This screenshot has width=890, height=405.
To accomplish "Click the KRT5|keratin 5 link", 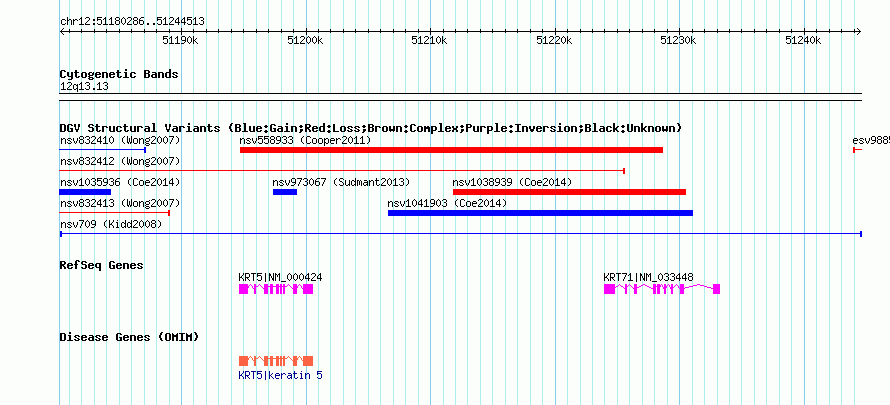I will click(x=280, y=375).
